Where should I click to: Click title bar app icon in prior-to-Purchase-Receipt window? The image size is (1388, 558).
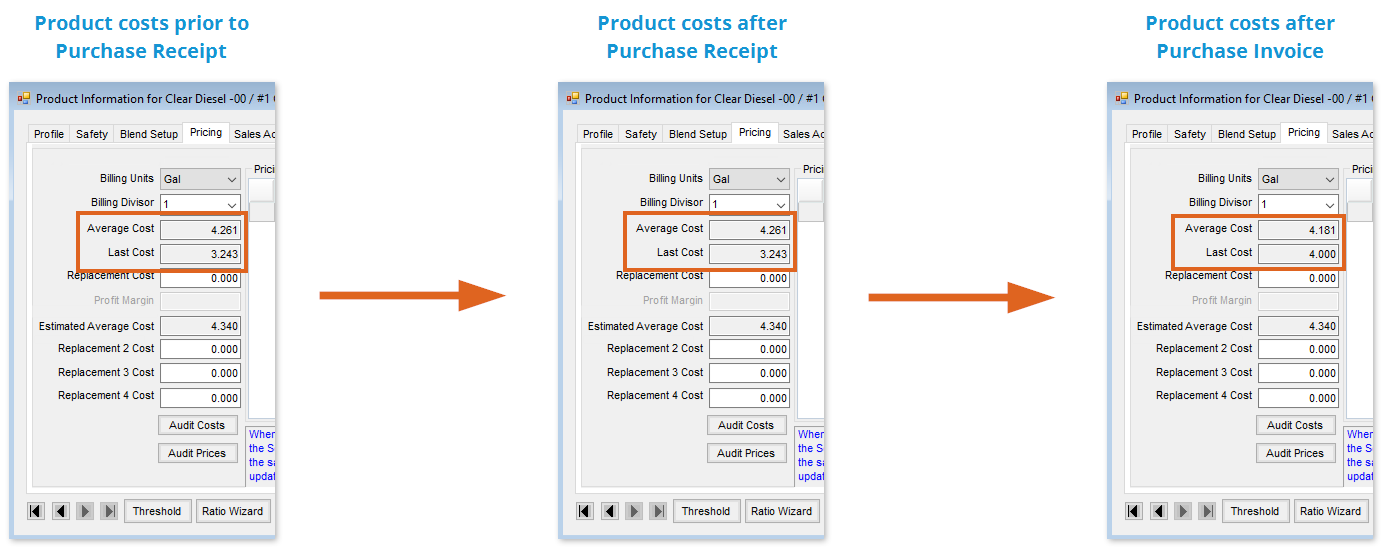(x=24, y=98)
